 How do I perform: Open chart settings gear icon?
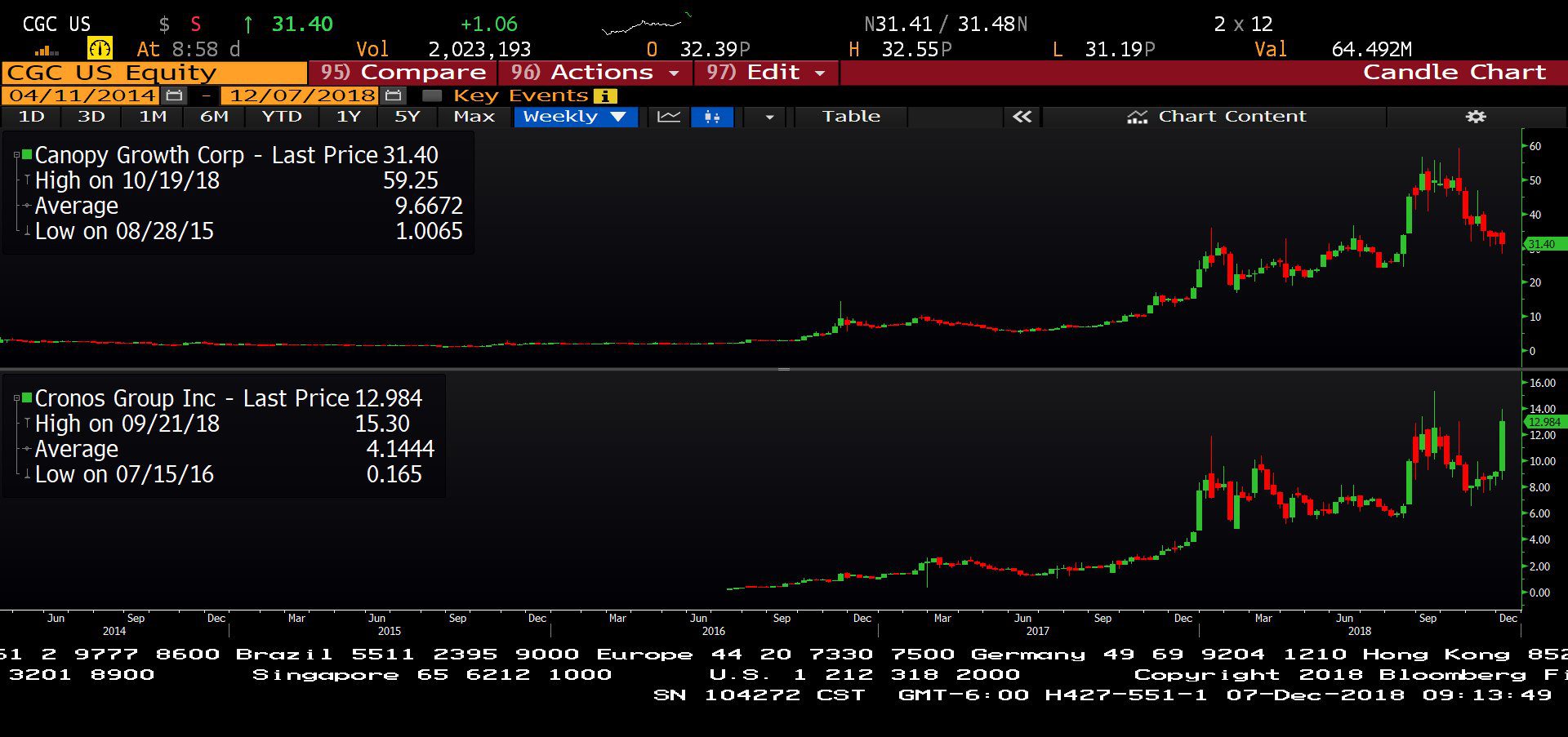tap(1475, 117)
